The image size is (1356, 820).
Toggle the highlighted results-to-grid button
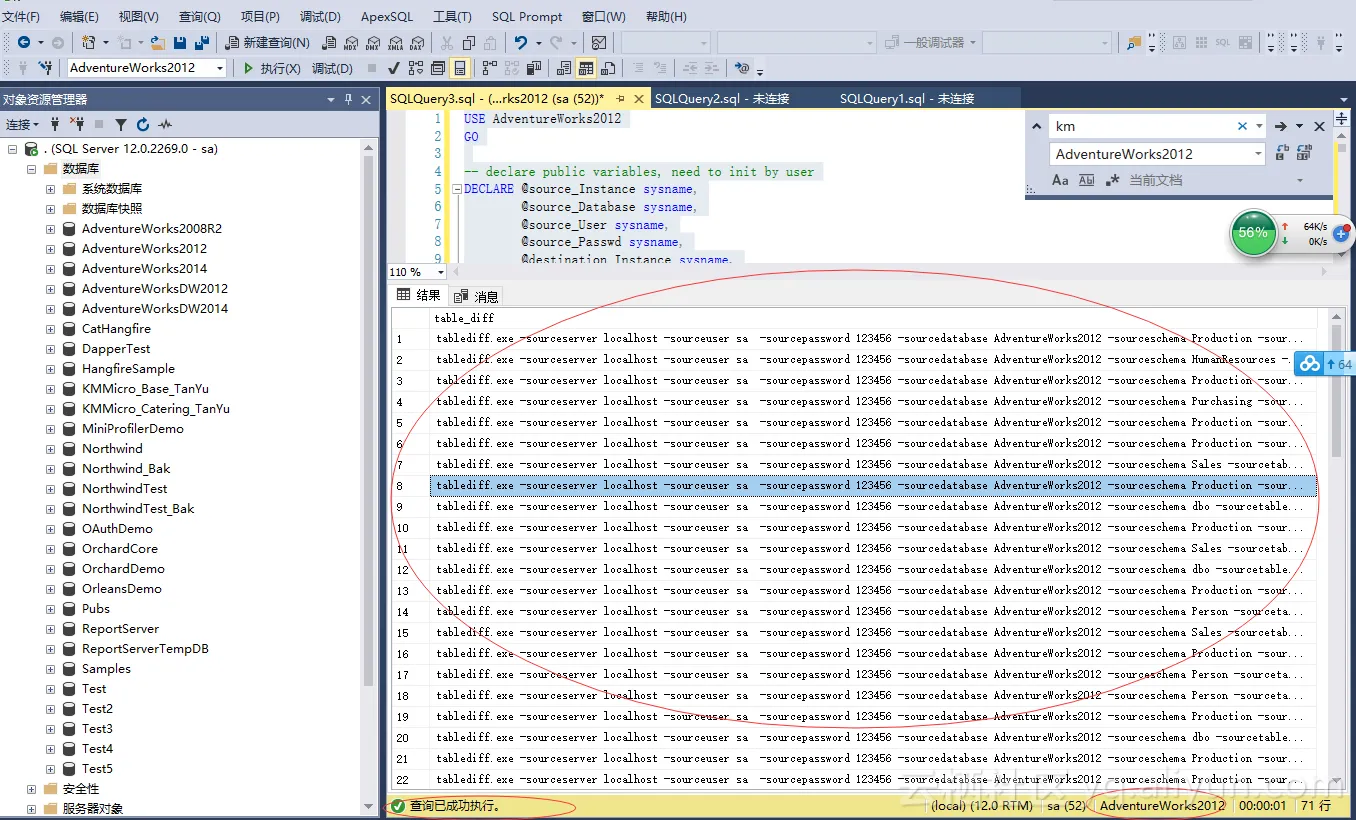pos(586,68)
